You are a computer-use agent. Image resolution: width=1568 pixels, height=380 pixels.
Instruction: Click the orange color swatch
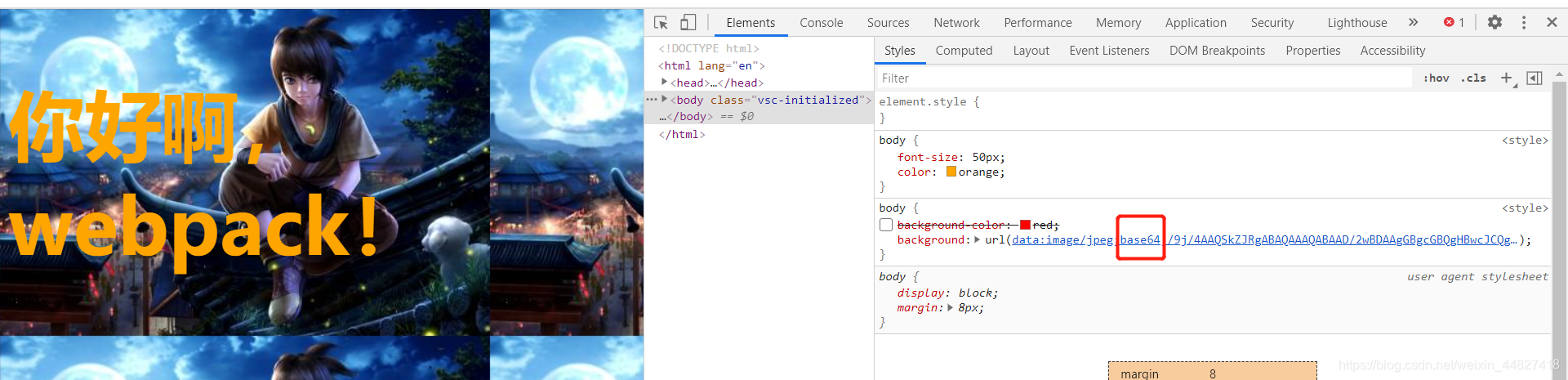pos(951,172)
